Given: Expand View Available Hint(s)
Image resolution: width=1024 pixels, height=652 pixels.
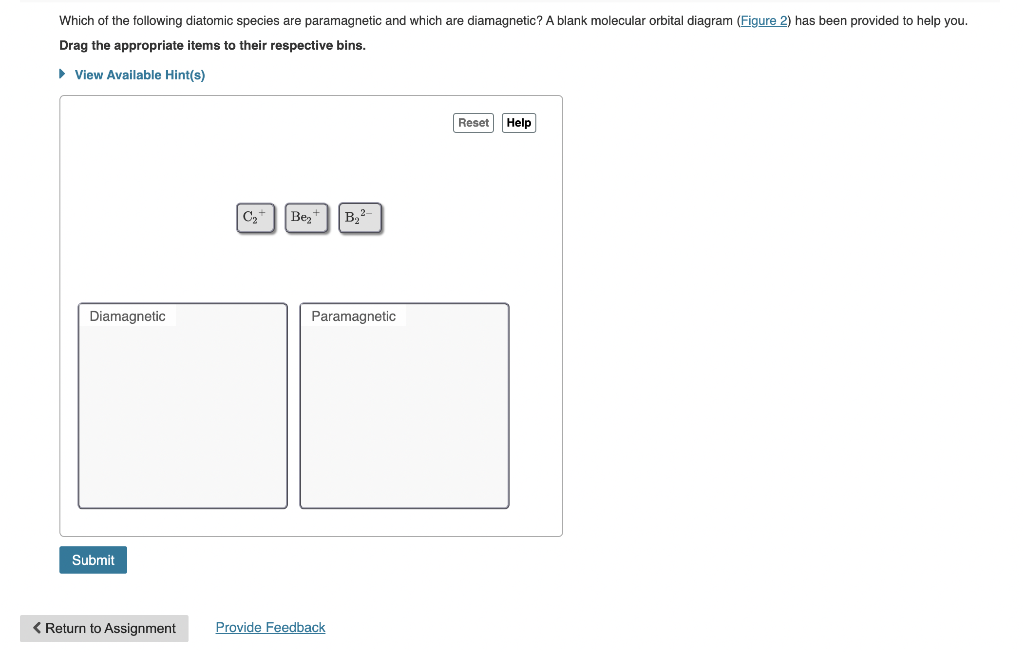Looking at the screenshot, I should [140, 74].
